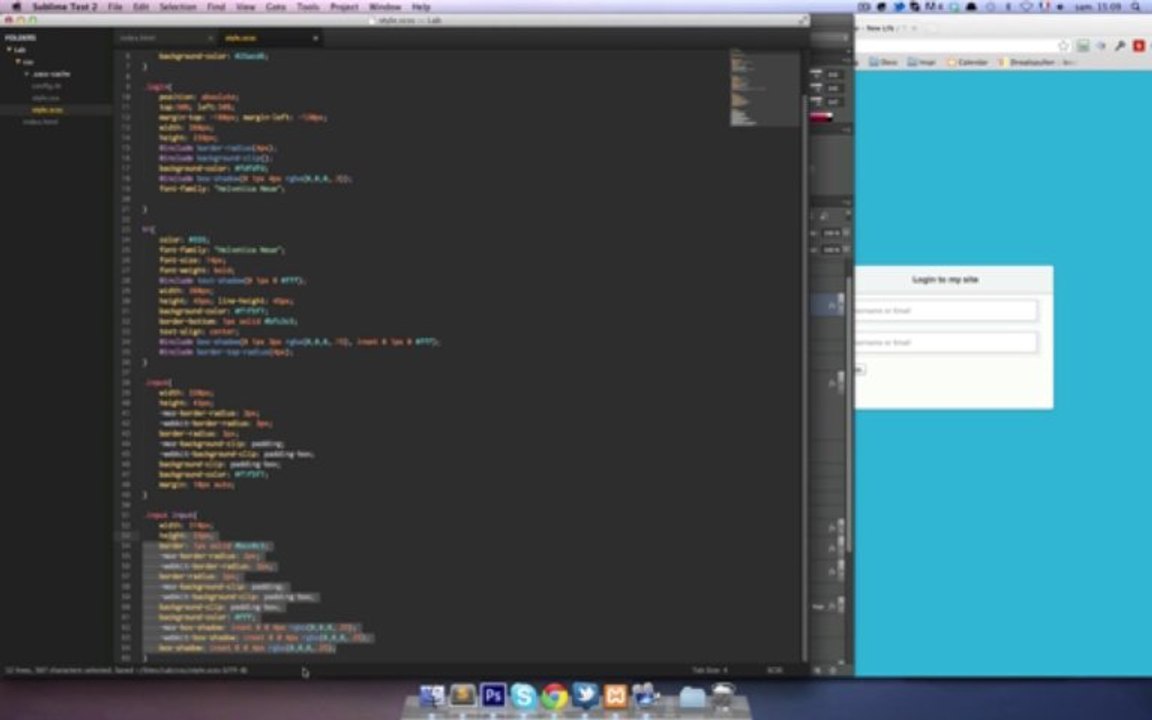Open the Apple menu
The width and height of the screenshot is (1152, 720).
coord(16,7)
